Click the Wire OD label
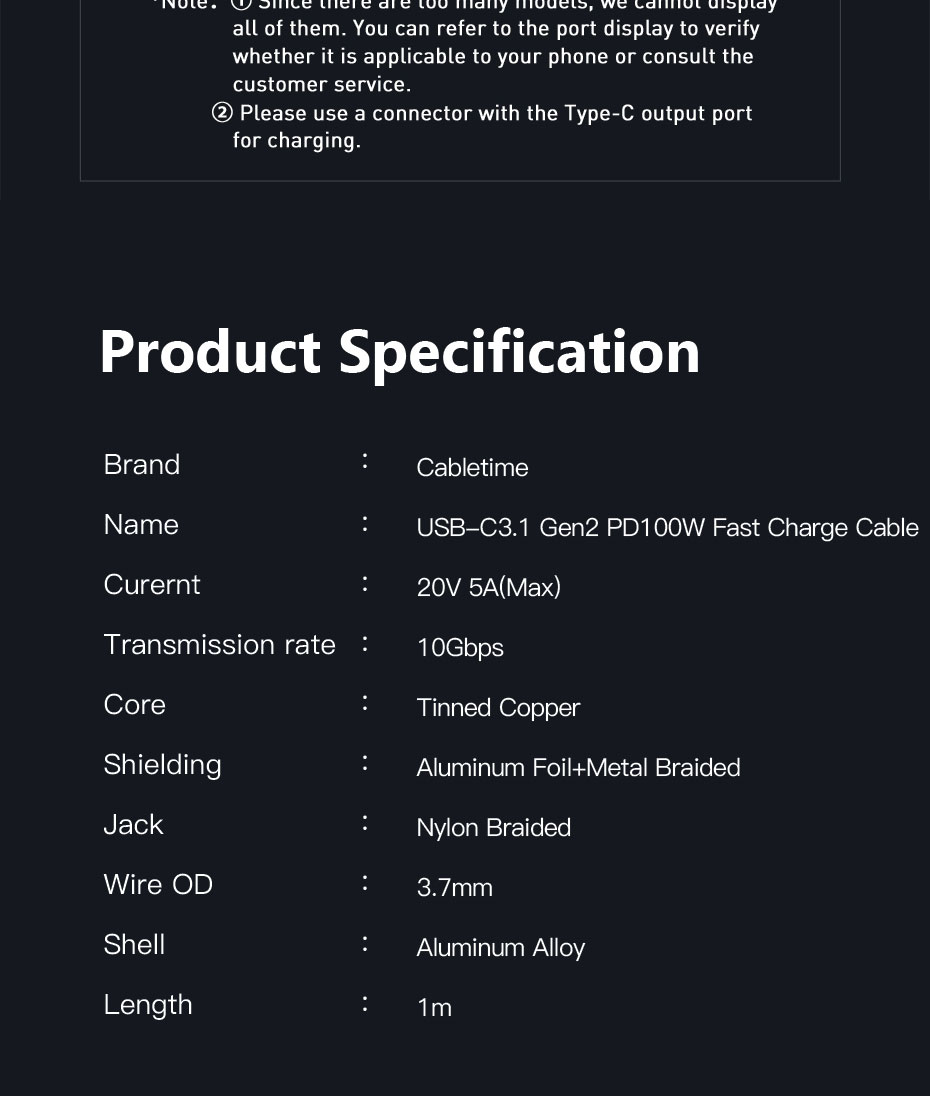The width and height of the screenshot is (930, 1096). point(158,885)
